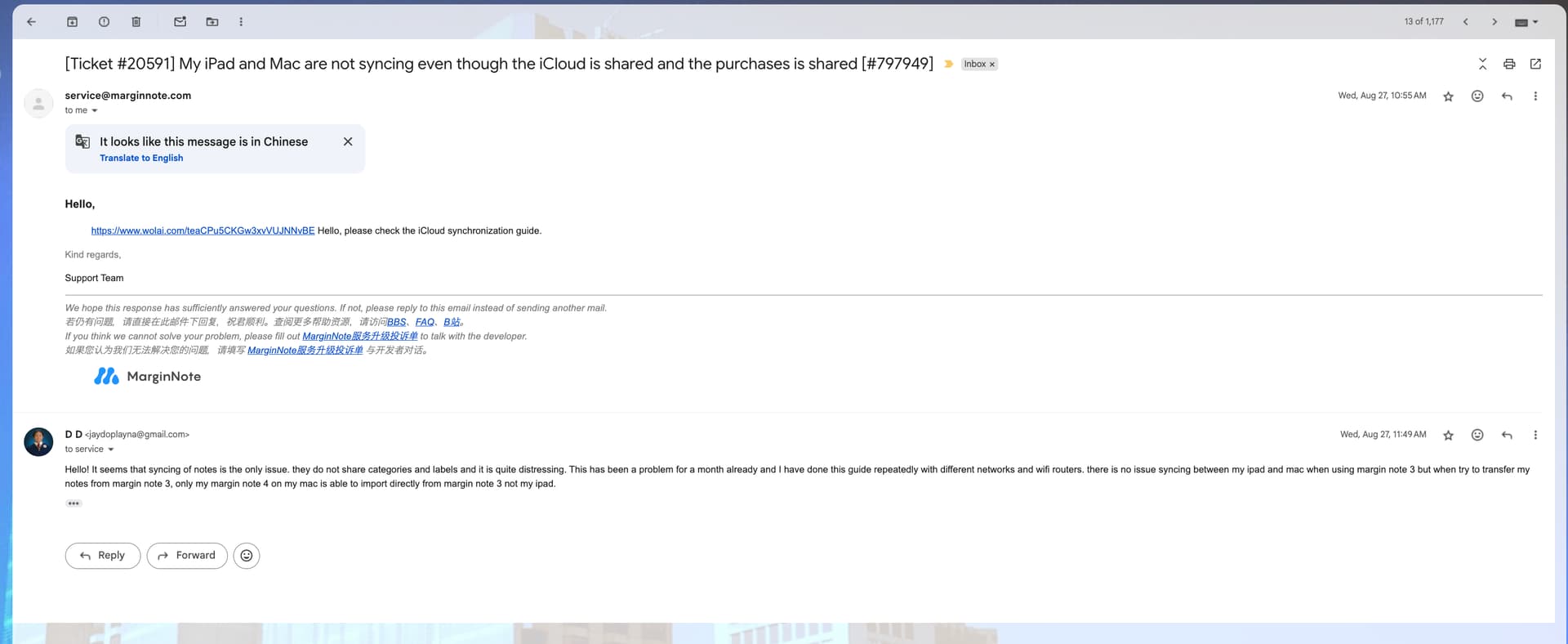Image resolution: width=1568 pixels, height=644 pixels.
Task: Open more options for first message
Action: click(1535, 96)
